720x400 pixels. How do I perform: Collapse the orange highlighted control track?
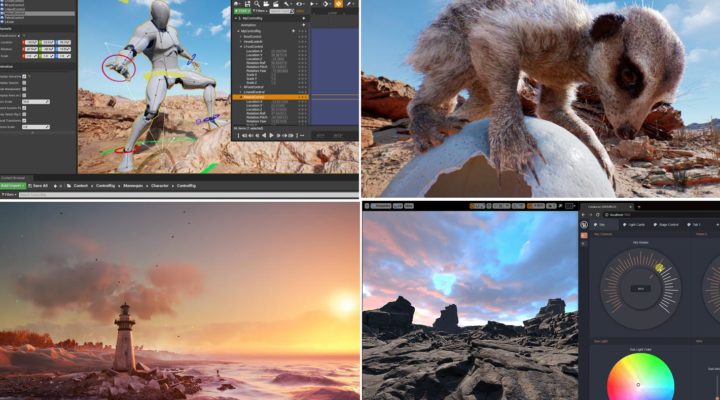(241, 97)
